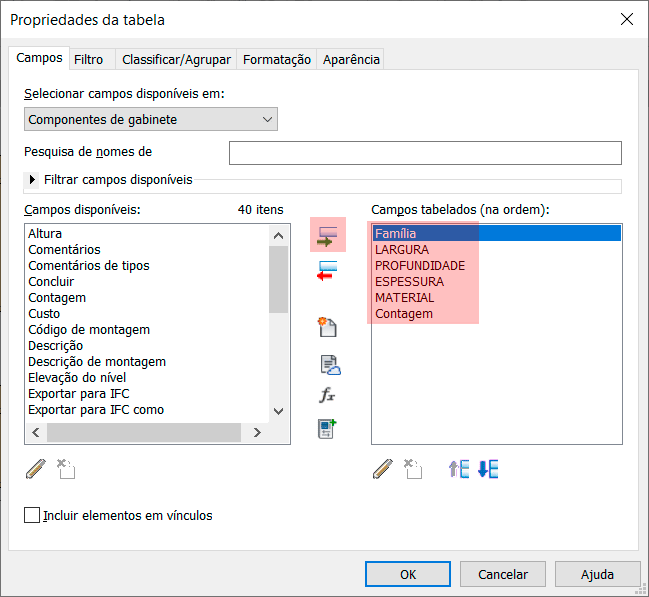Click the combine parameters icon

point(328,429)
